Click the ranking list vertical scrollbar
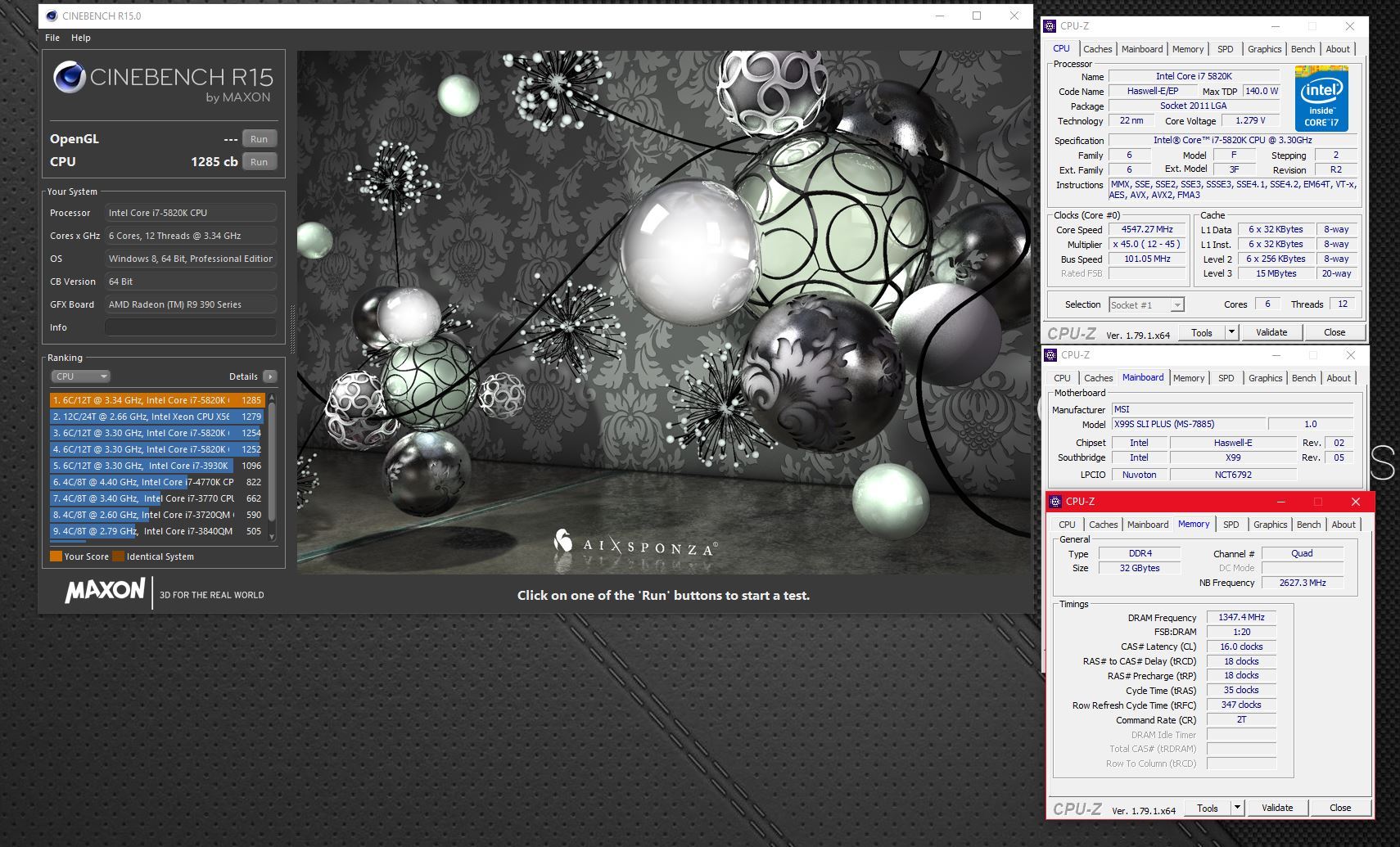 [x=272, y=465]
